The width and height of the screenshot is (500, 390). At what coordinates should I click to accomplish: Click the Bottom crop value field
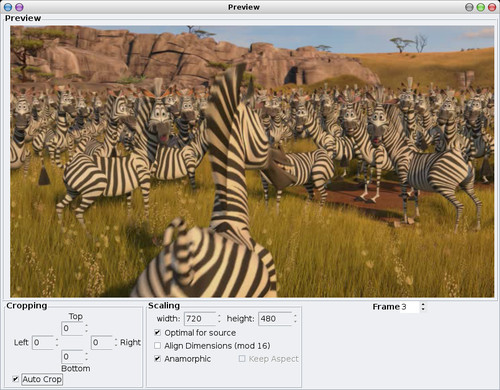[x=72, y=356]
